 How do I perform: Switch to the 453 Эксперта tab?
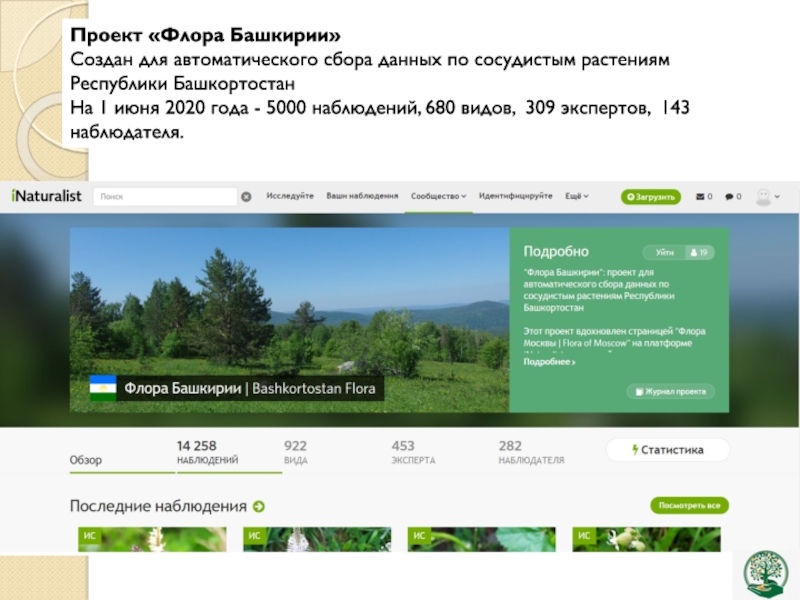(x=412, y=453)
